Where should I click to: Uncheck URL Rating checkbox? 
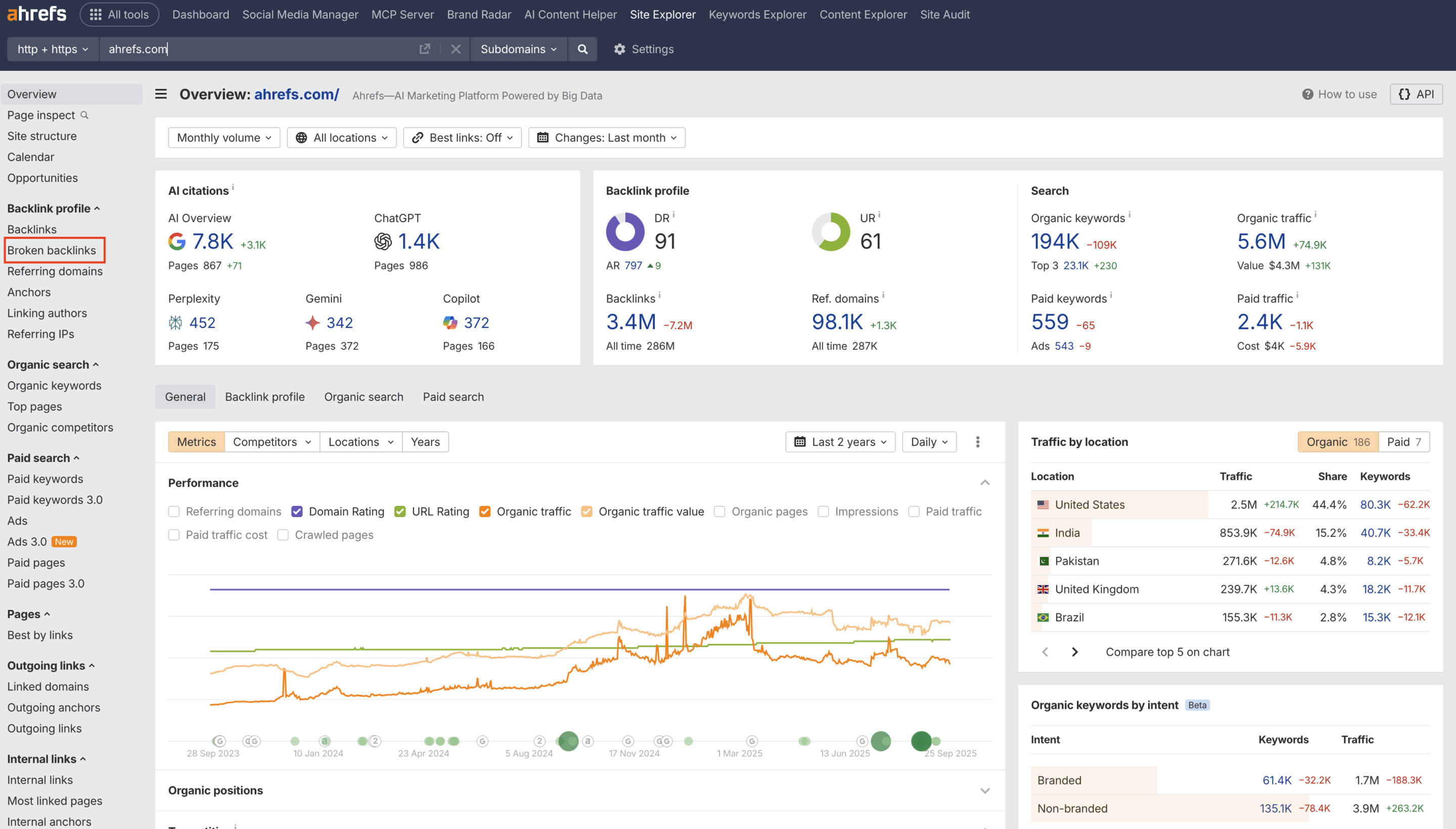[x=400, y=511]
